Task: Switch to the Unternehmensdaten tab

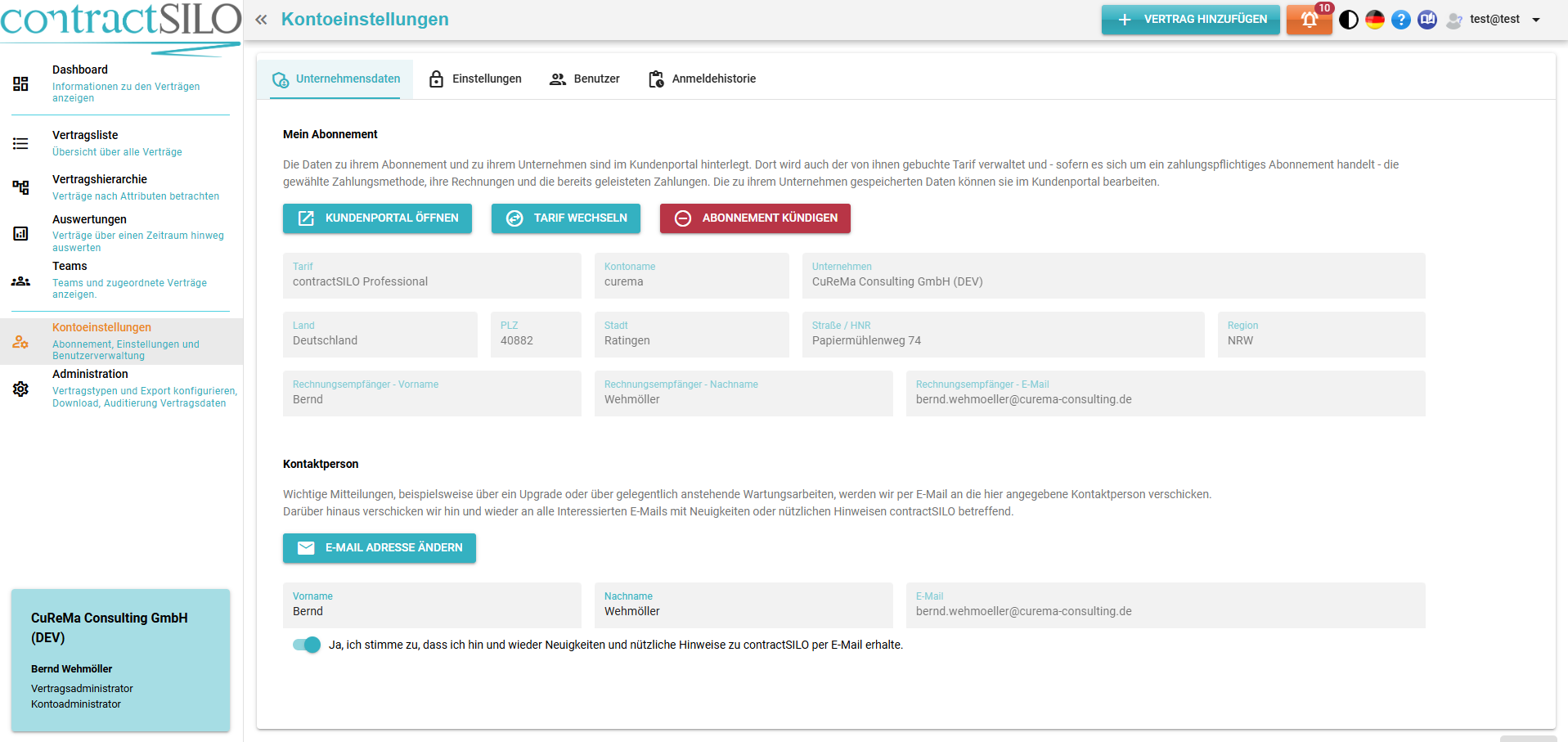Action: pos(335,79)
